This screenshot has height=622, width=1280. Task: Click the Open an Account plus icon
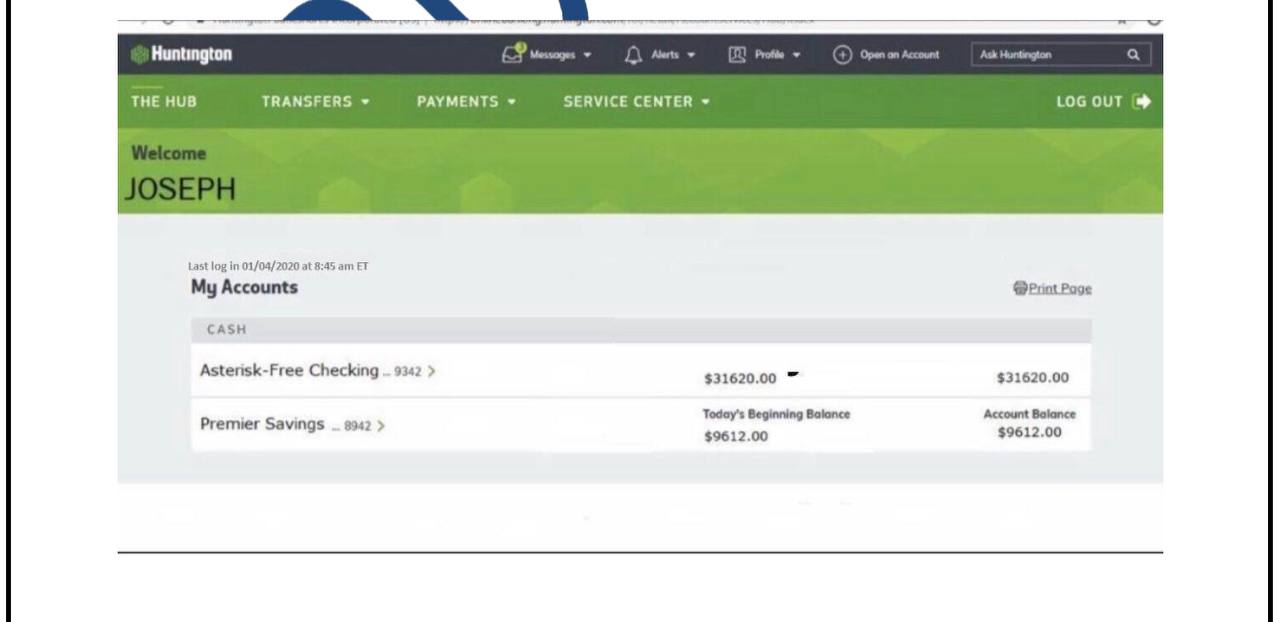pyautogui.click(x=842, y=55)
